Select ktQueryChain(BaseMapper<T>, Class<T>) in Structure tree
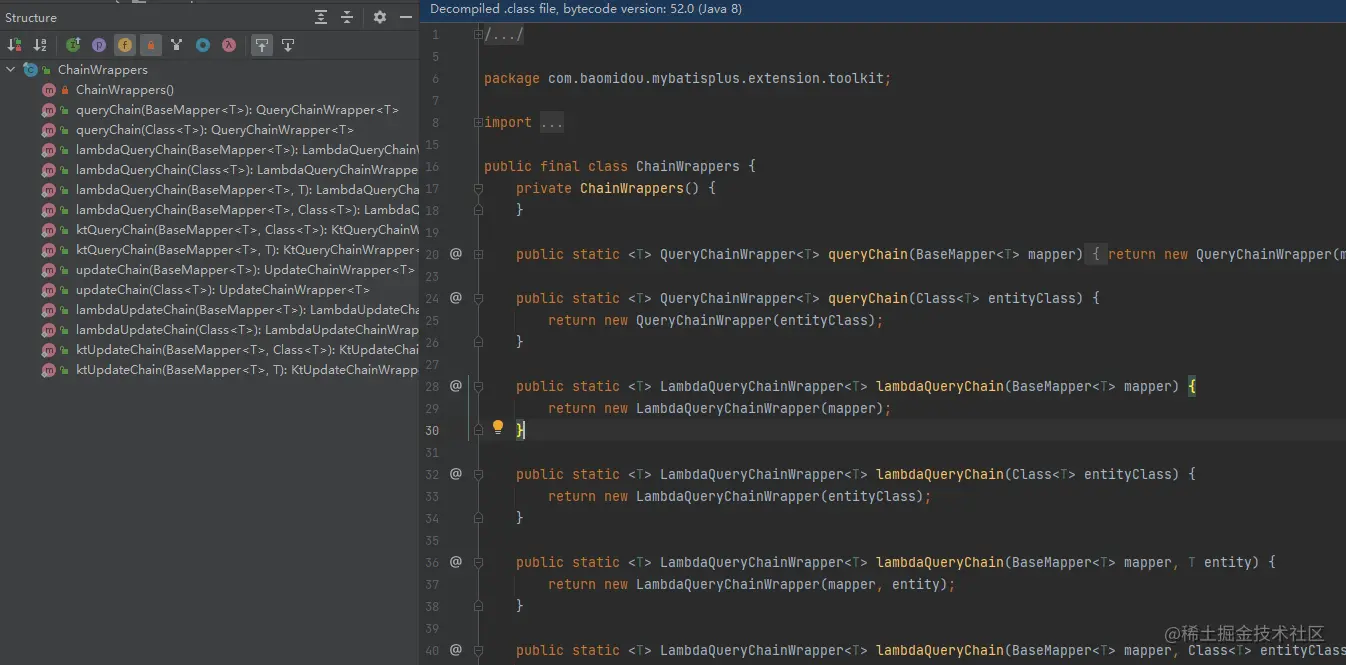Screen dimensions: 1346x665 (210, 230)
